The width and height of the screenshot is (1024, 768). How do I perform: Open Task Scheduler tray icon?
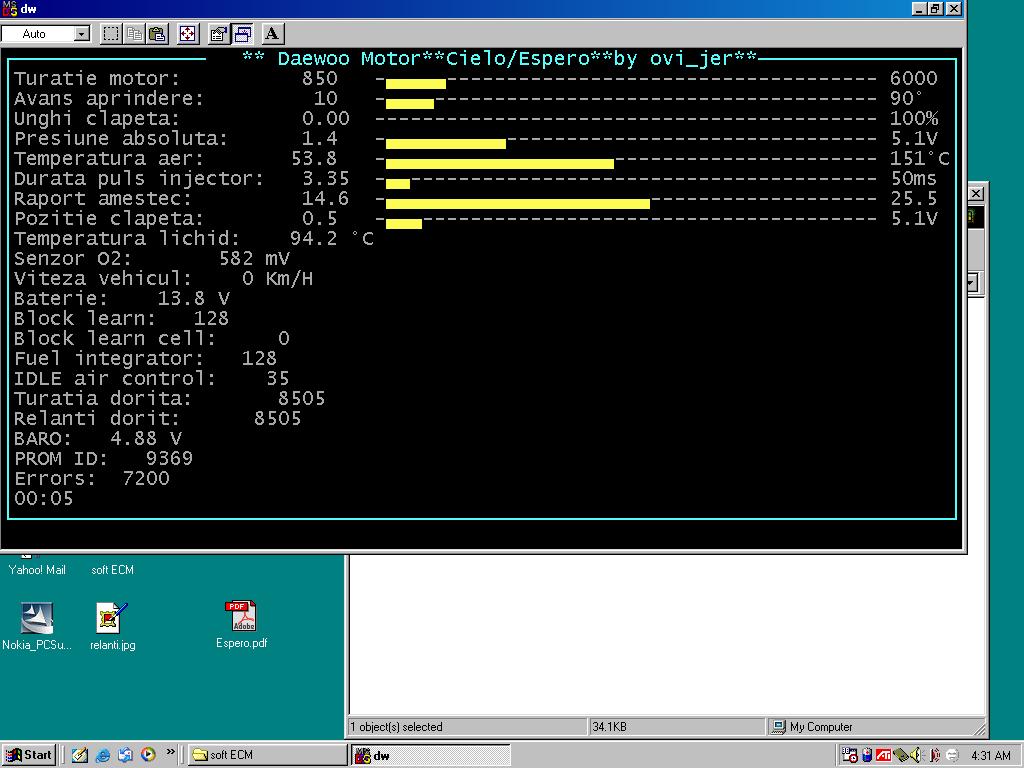pos(850,755)
